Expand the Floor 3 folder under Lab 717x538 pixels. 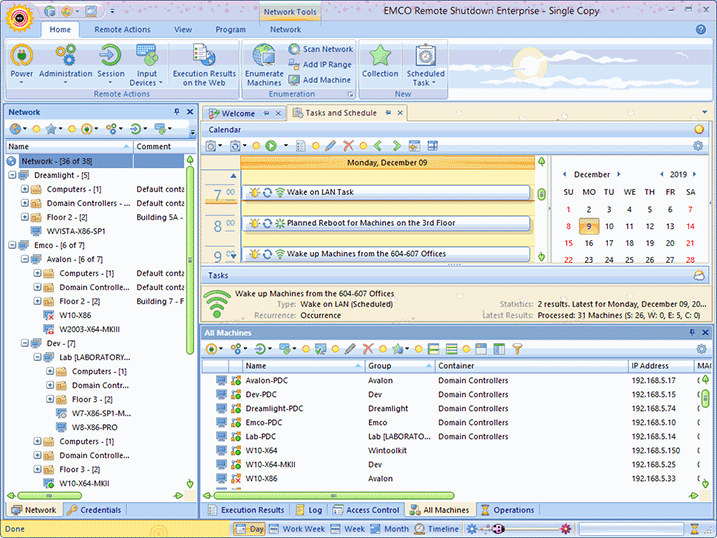point(50,399)
